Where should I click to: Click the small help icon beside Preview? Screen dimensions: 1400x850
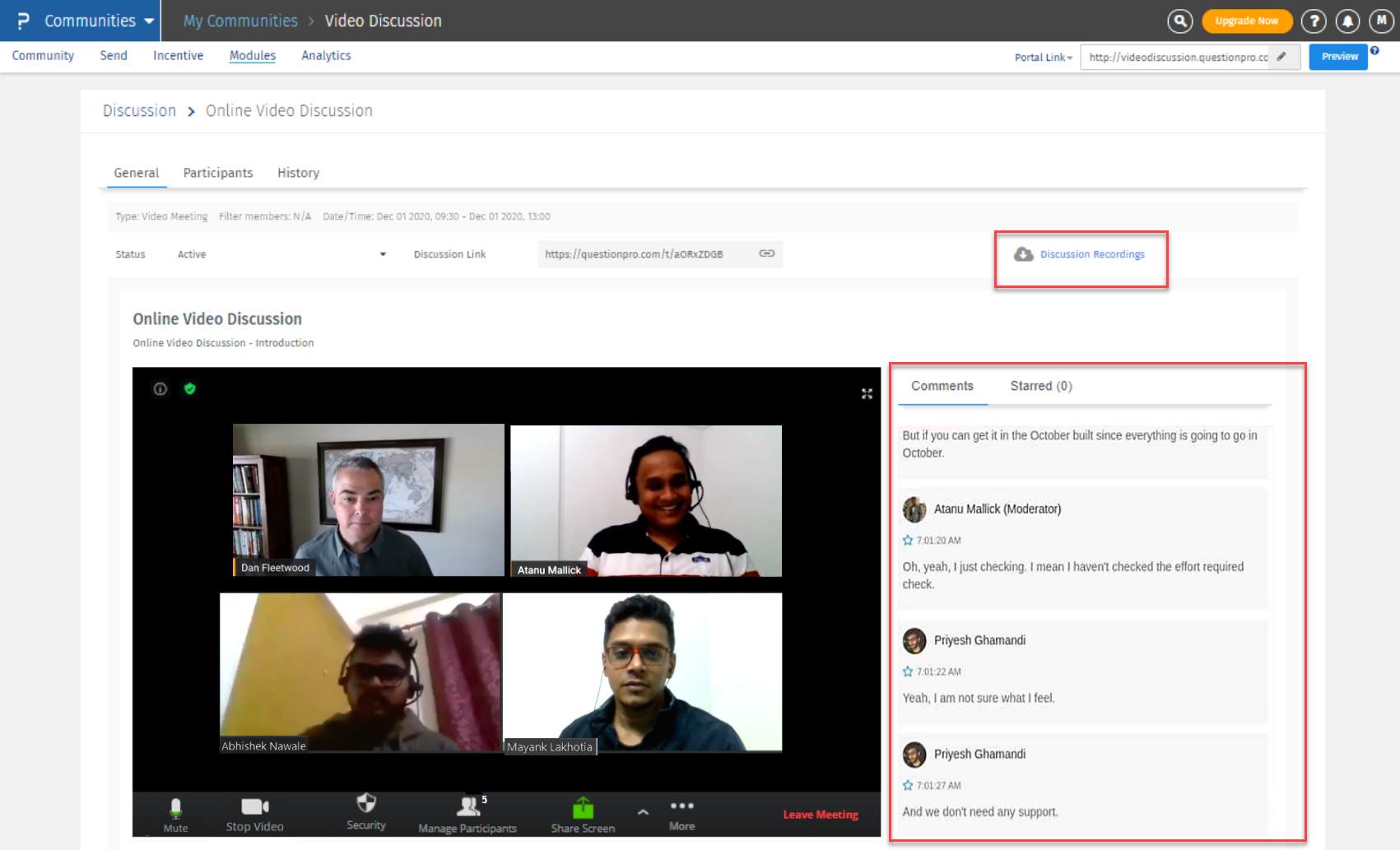[1374, 50]
